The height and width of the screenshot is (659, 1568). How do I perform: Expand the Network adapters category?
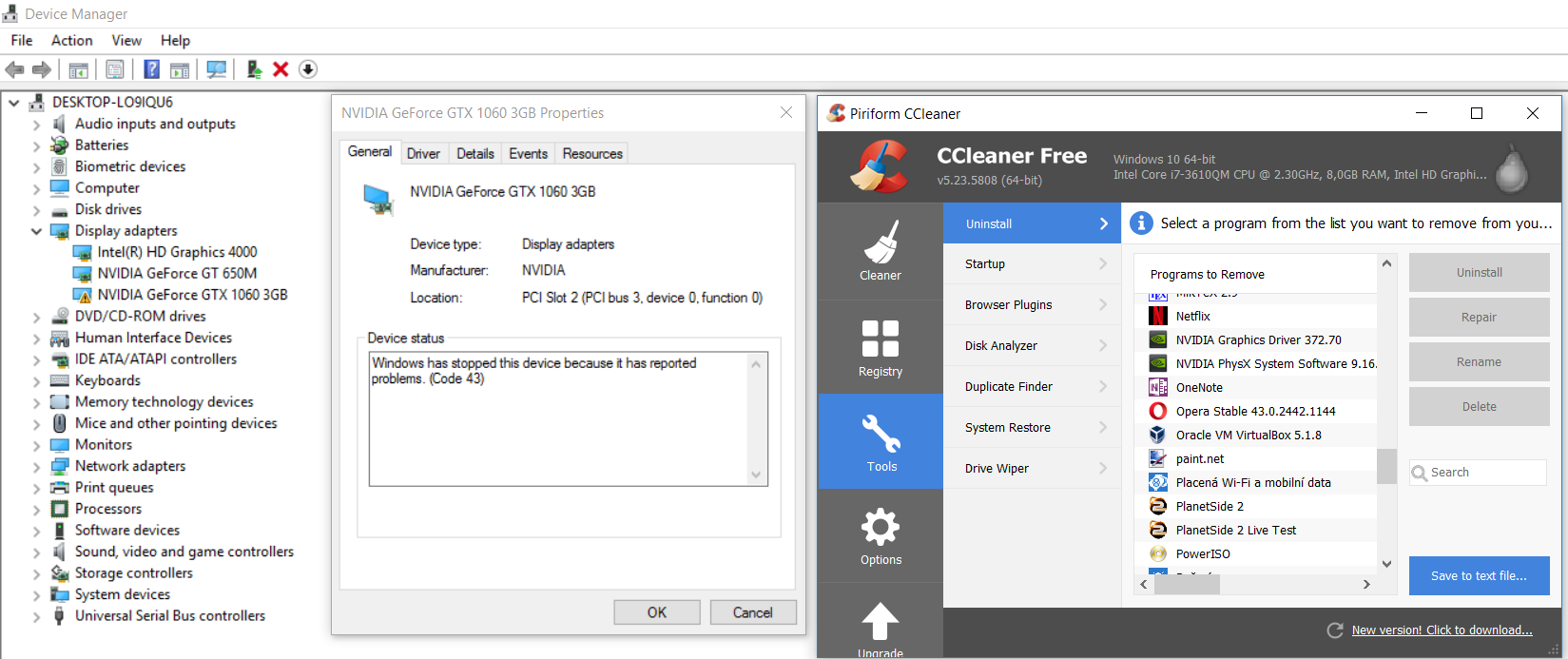click(x=36, y=467)
